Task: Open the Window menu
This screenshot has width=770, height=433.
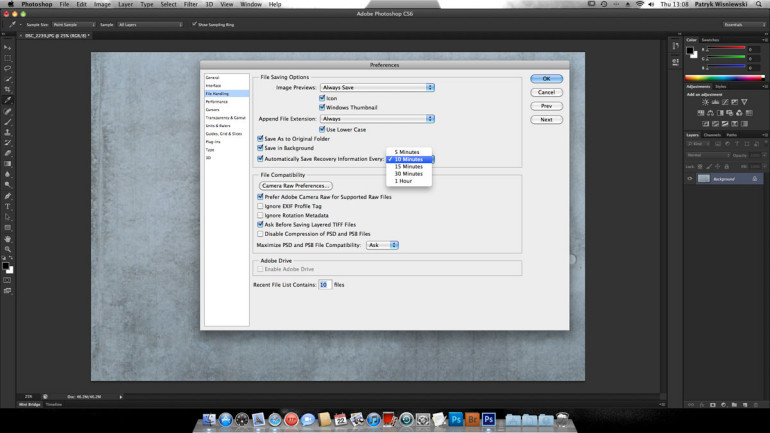Action: 250,4
